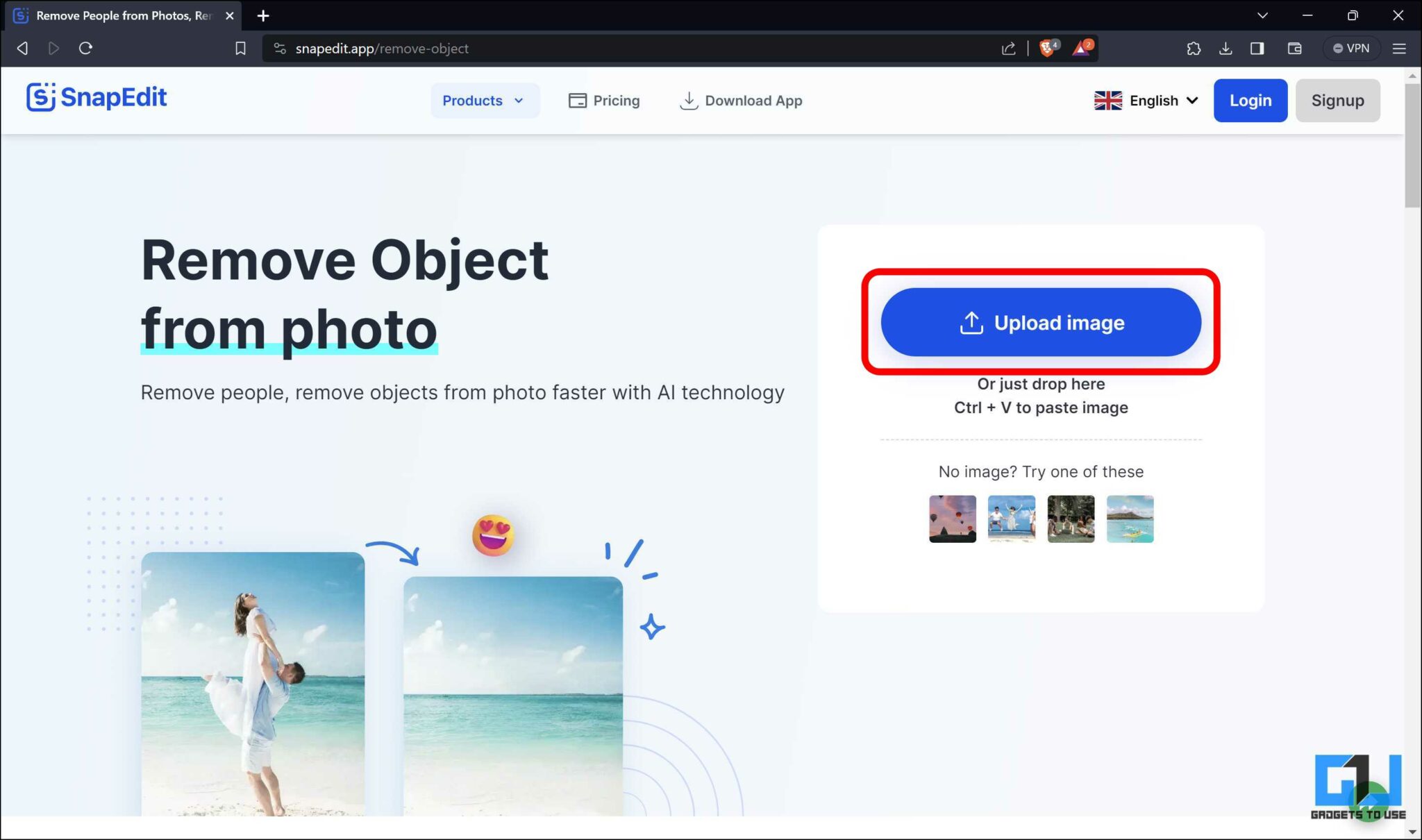Open the browser hamburger menu
The height and width of the screenshot is (840, 1422).
tap(1400, 48)
